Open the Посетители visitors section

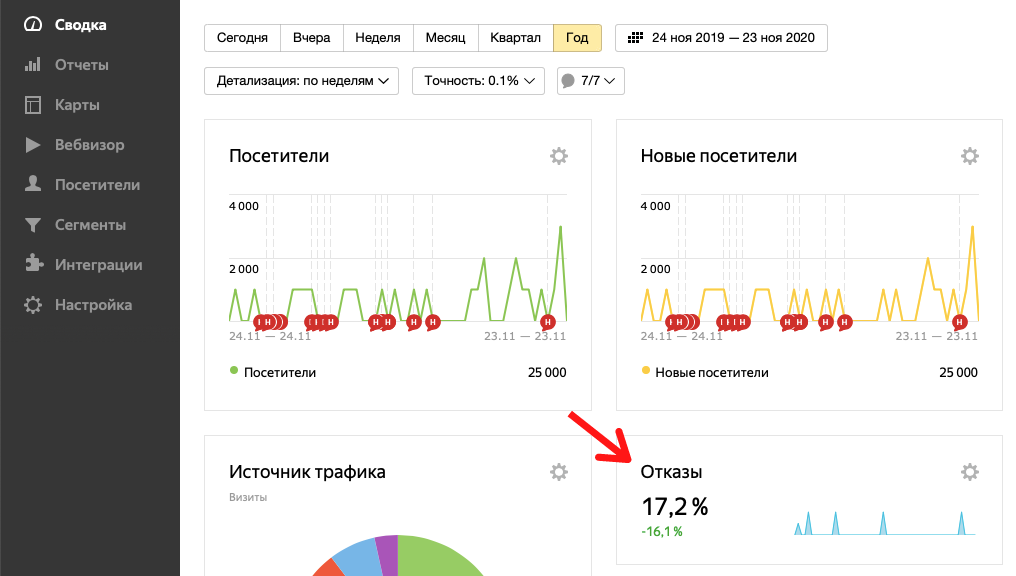pyautogui.click(x=92, y=184)
